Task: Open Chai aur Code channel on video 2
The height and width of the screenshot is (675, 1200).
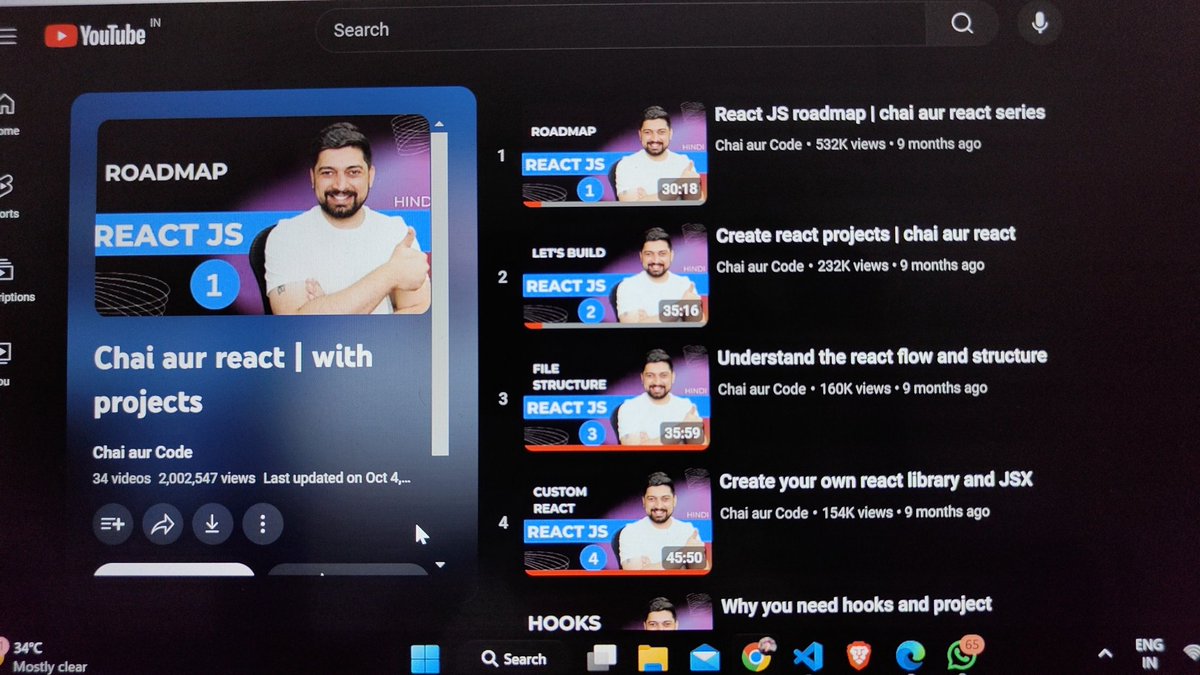Action: click(760, 266)
